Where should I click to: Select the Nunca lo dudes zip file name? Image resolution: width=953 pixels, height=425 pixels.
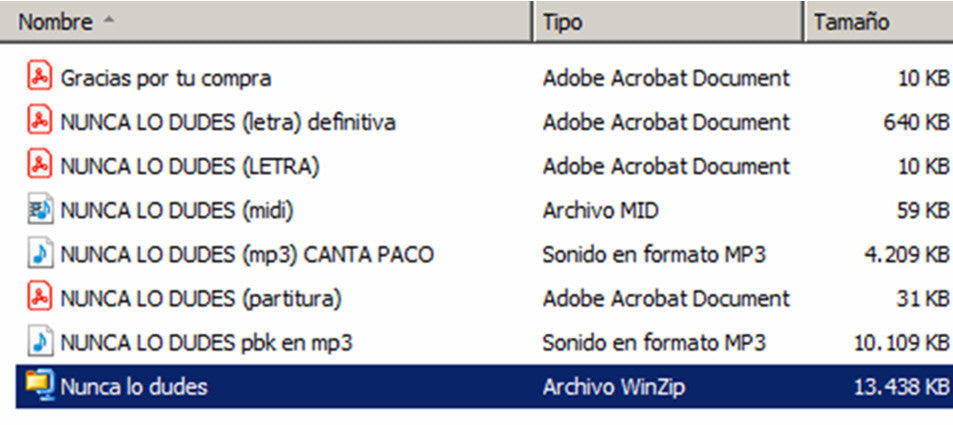coord(134,386)
